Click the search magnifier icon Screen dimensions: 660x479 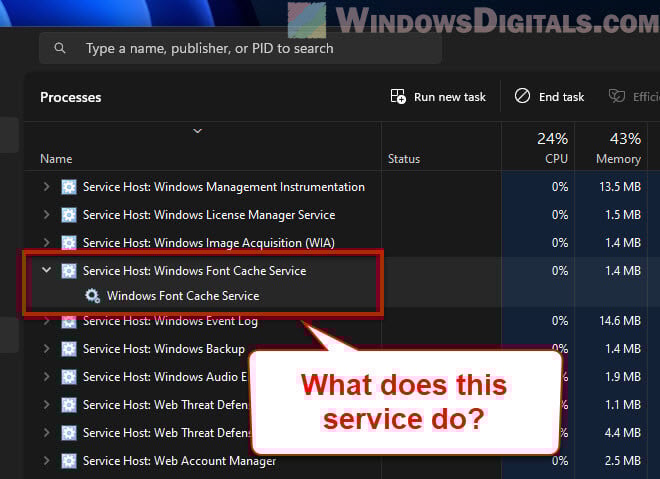click(60, 48)
